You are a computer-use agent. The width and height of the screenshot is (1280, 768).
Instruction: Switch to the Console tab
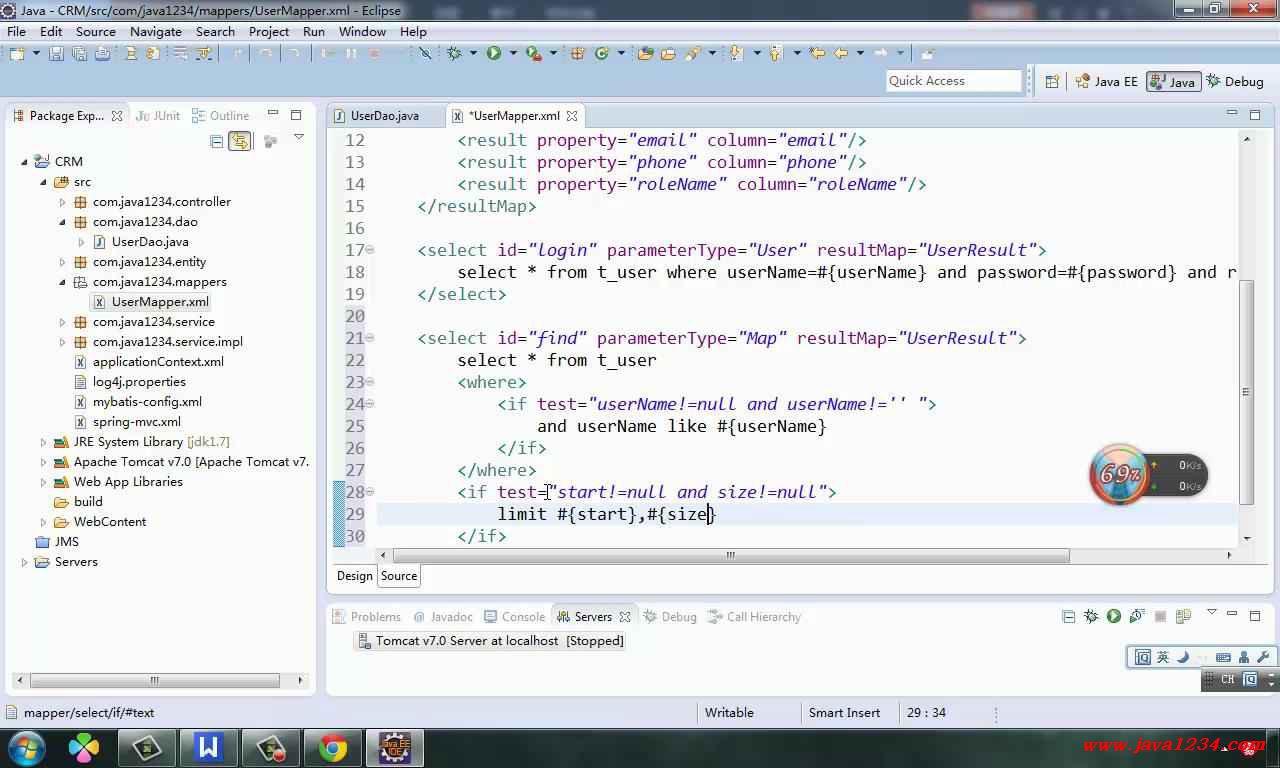pos(515,617)
